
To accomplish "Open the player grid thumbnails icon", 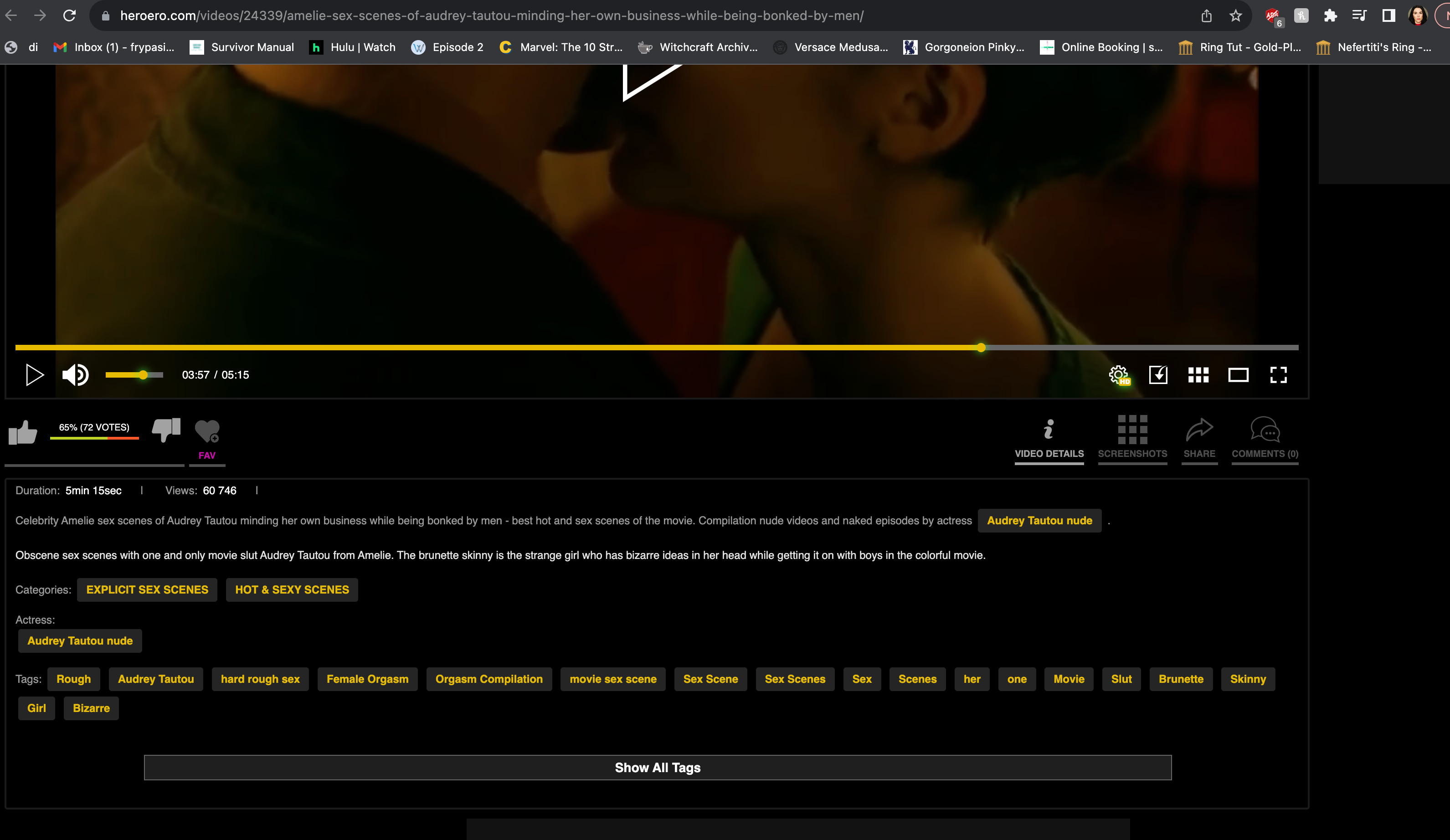I will tap(1198, 375).
